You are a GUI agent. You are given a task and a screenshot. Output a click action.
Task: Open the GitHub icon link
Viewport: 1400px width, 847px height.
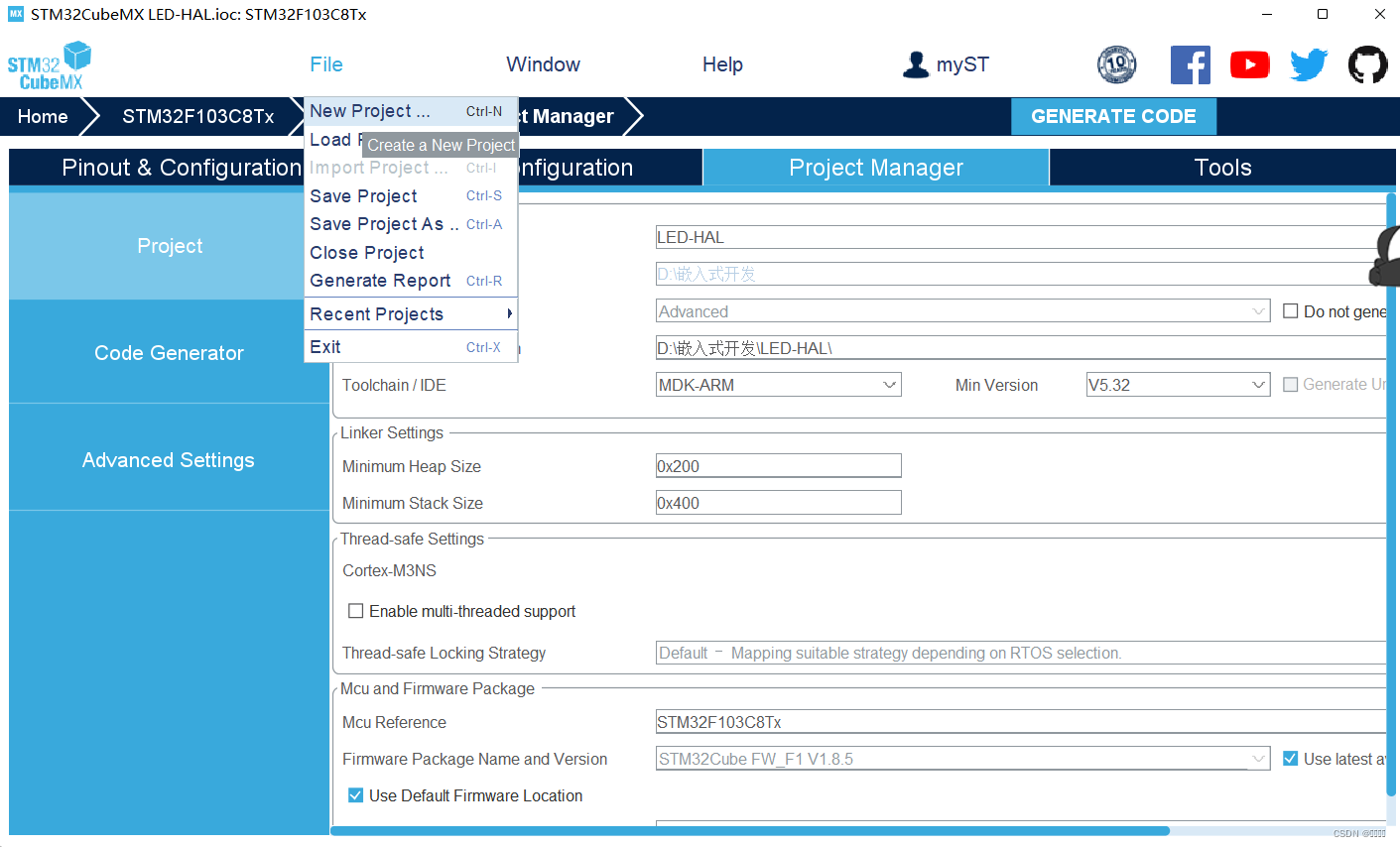pos(1367,64)
